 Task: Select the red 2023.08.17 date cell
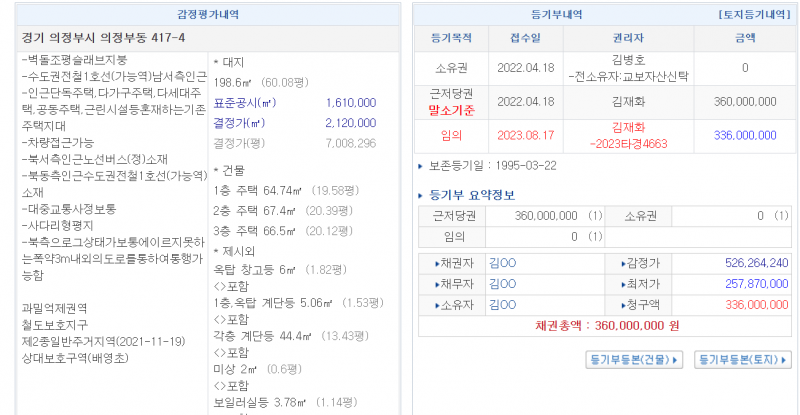tap(518, 134)
